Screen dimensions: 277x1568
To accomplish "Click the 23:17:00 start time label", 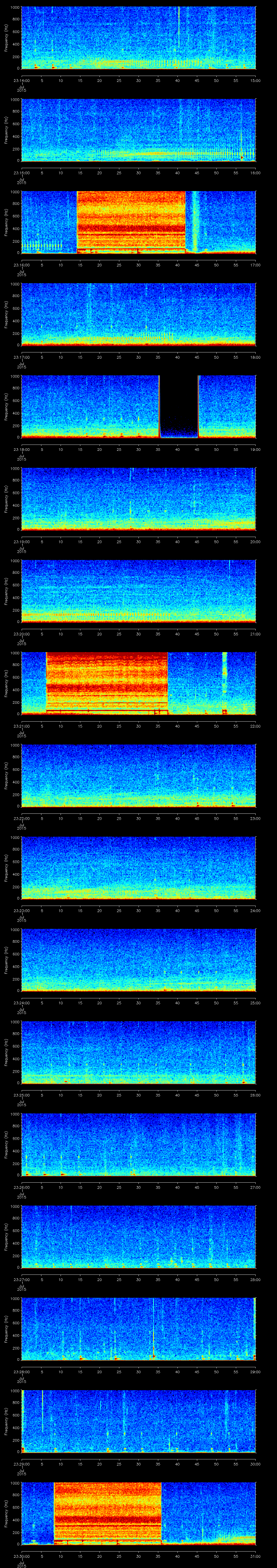I will tap(21, 357).
